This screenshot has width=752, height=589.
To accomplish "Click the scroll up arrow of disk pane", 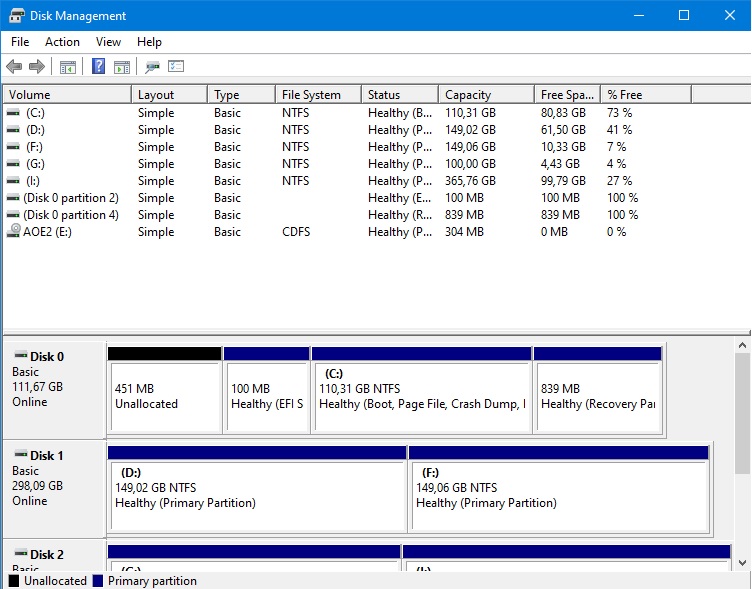I will click(742, 346).
